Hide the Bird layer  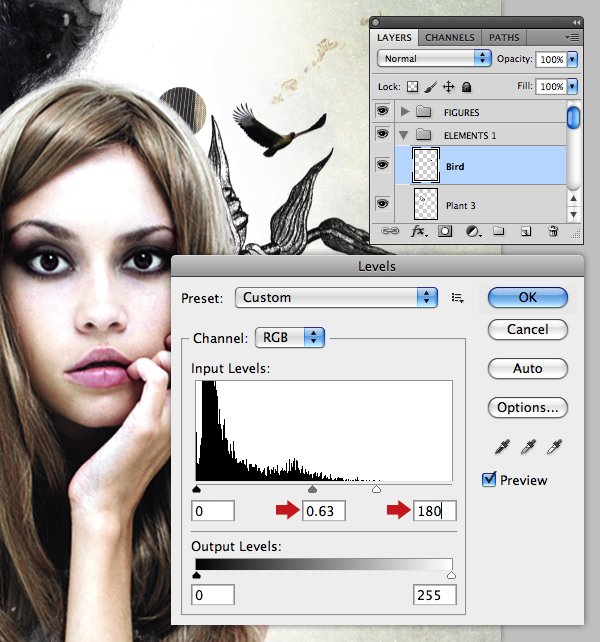383,165
